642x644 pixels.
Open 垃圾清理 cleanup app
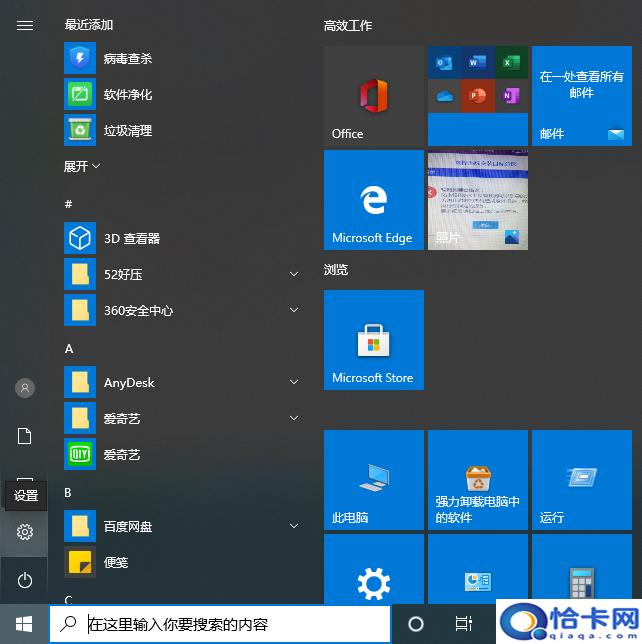(128, 131)
